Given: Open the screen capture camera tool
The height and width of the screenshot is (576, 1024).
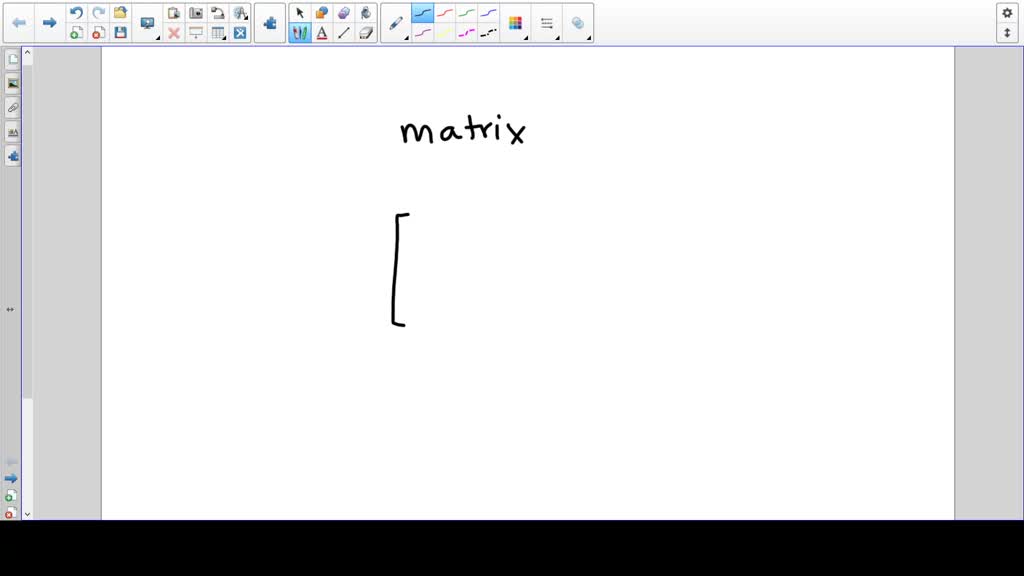Looking at the screenshot, I should tap(196, 12).
